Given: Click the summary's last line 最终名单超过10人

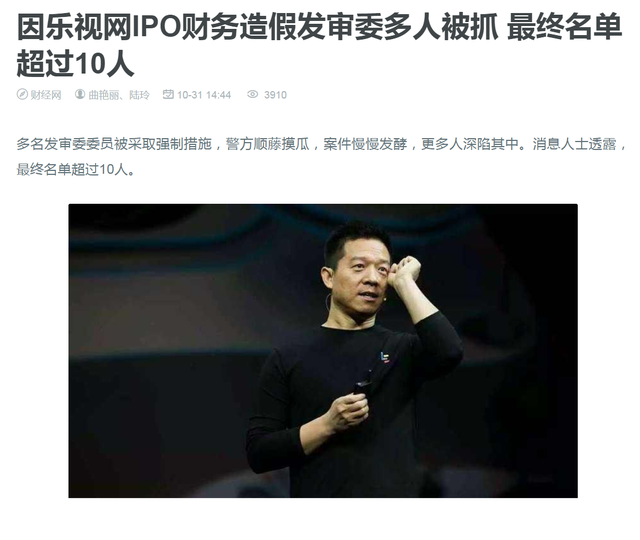Looking at the screenshot, I should click(76, 169).
